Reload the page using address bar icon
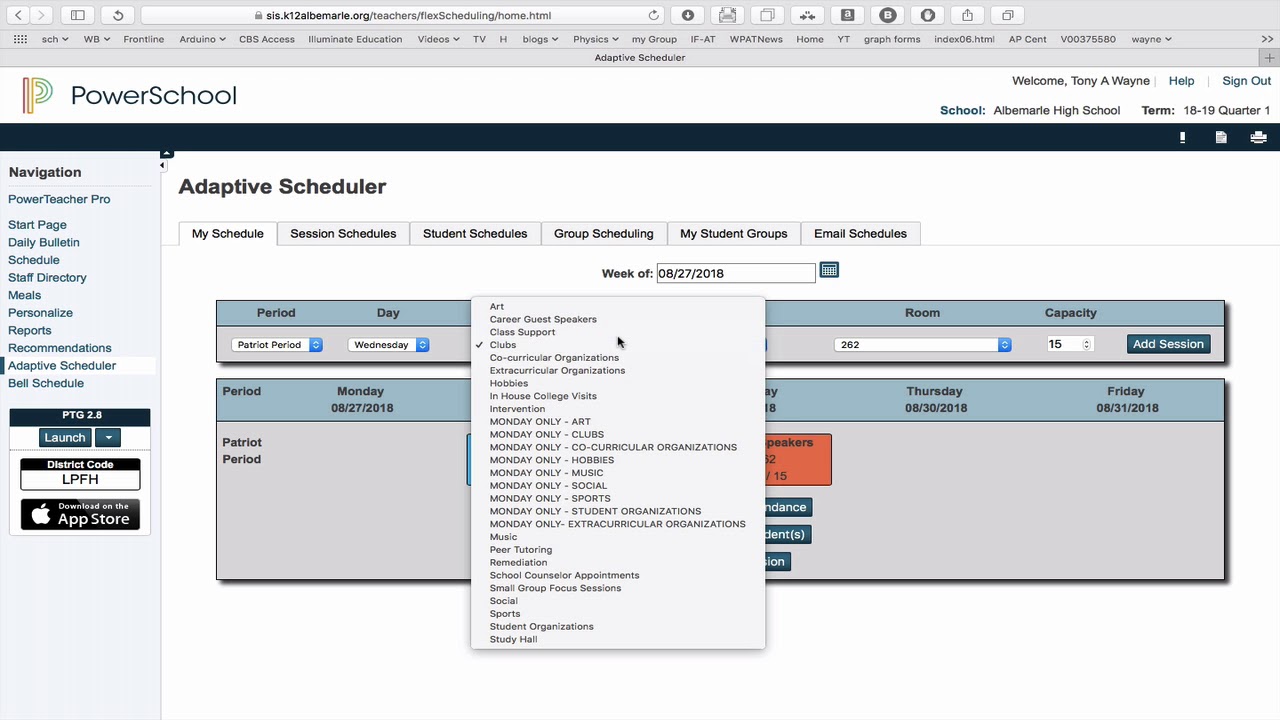 click(x=654, y=15)
